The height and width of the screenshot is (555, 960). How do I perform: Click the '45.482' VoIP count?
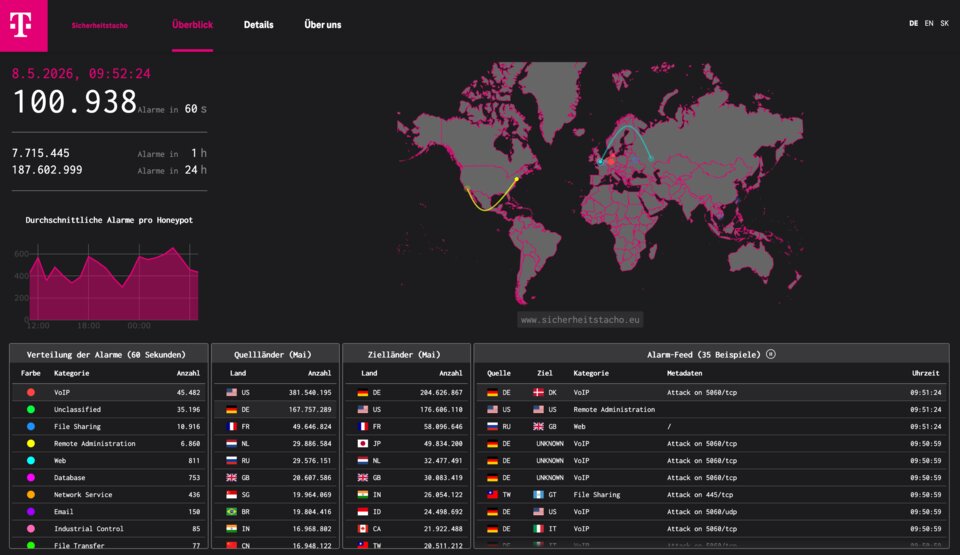point(189,393)
